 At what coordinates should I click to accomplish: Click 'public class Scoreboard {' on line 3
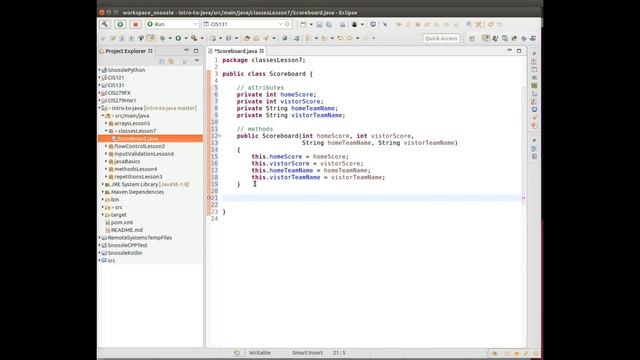tap(267, 74)
